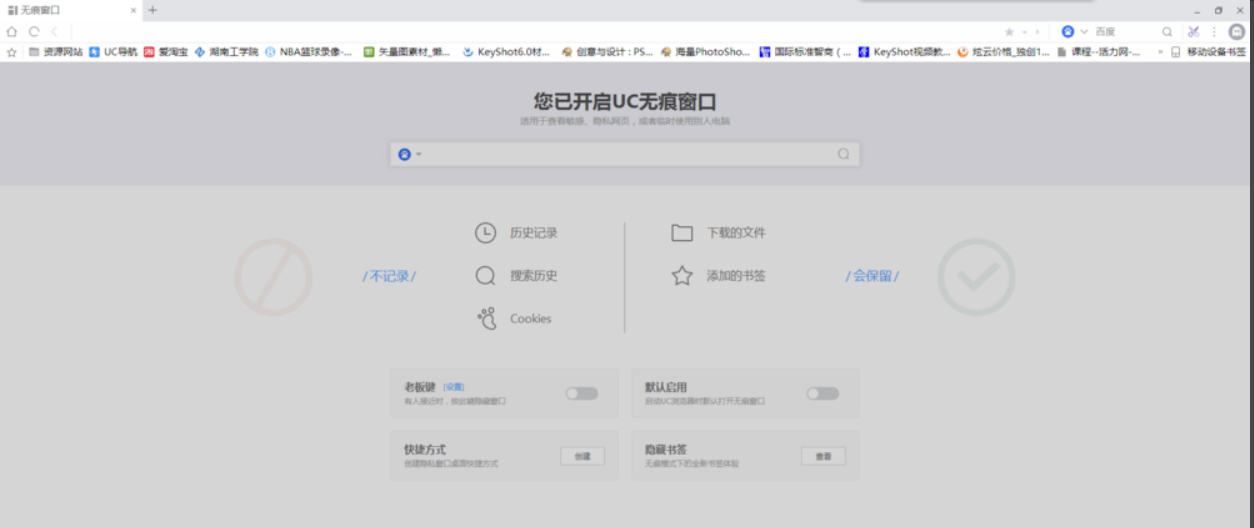Open Baidu search engine dropdown in toolbar

[1084, 32]
